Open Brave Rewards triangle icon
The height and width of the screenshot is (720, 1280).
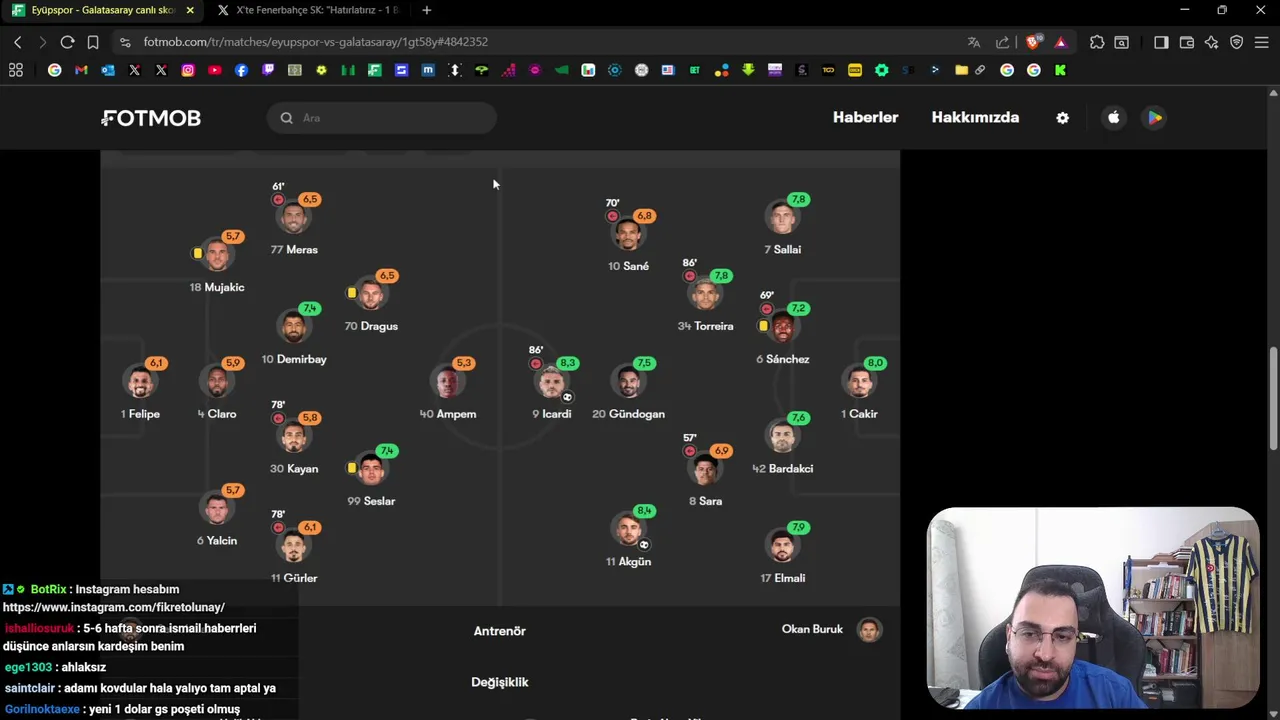[1061, 42]
